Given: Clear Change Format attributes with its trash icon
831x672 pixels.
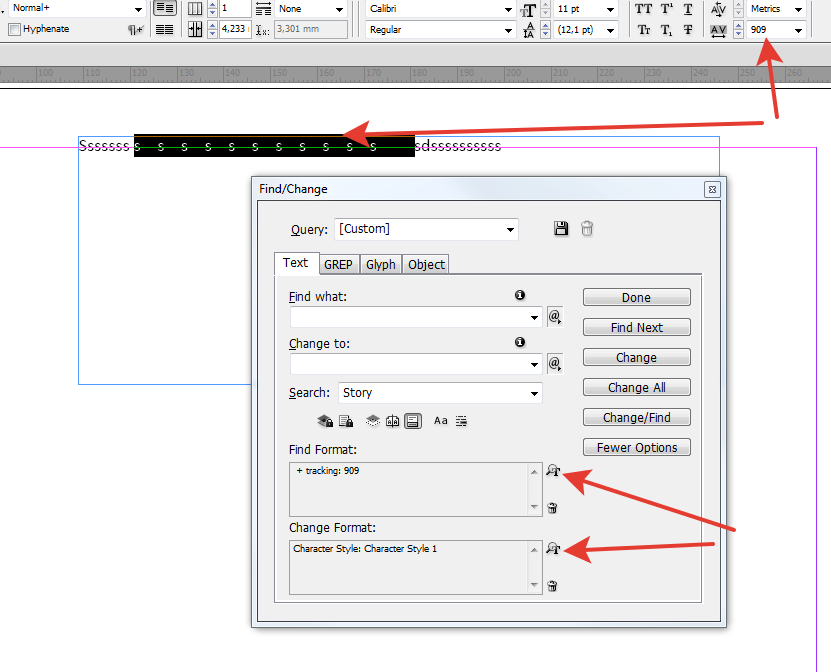Looking at the screenshot, I should pyautogui.click(x=552, y=586).
